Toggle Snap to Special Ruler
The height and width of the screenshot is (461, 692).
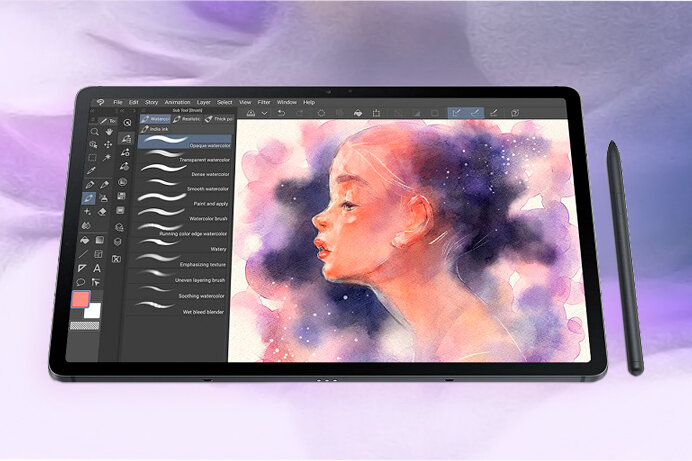(x=475, y=113)
